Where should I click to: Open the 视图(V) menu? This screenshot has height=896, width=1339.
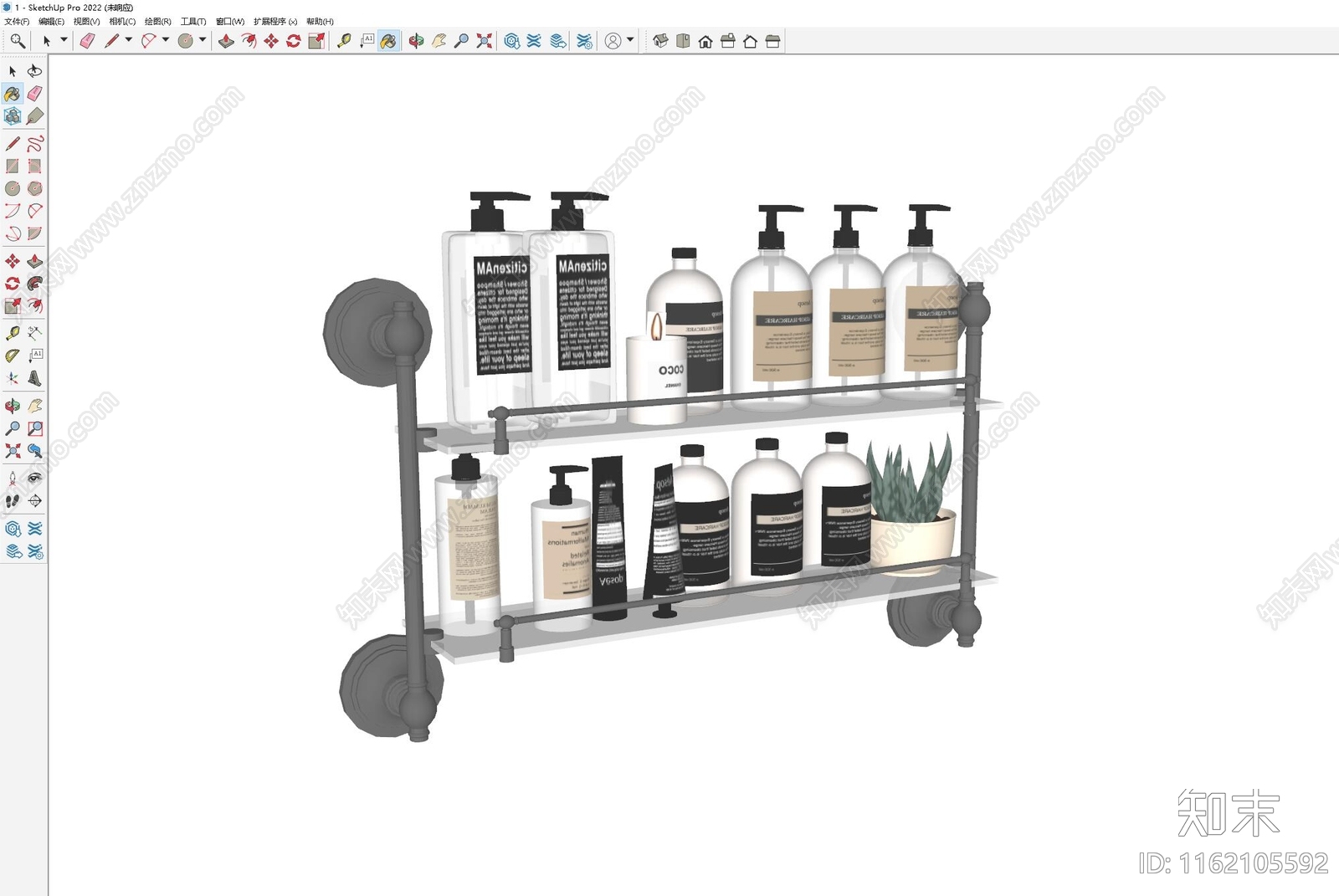click(86, 22)
